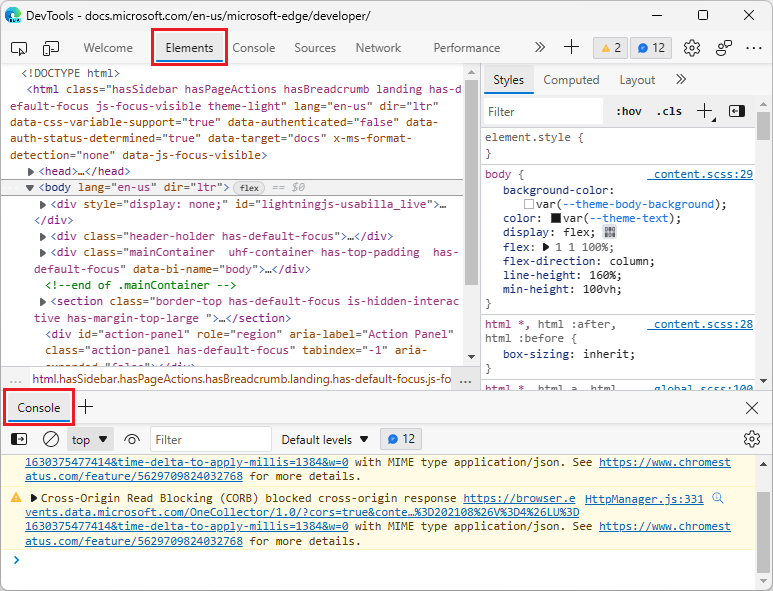Open the top Console tab

254,48
